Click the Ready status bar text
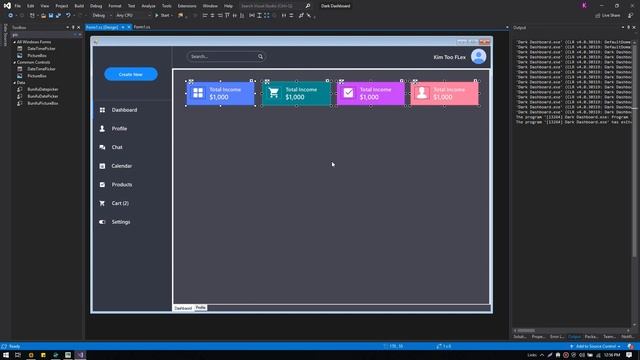The width and height of the screenshot is (640, 360). 15,346
